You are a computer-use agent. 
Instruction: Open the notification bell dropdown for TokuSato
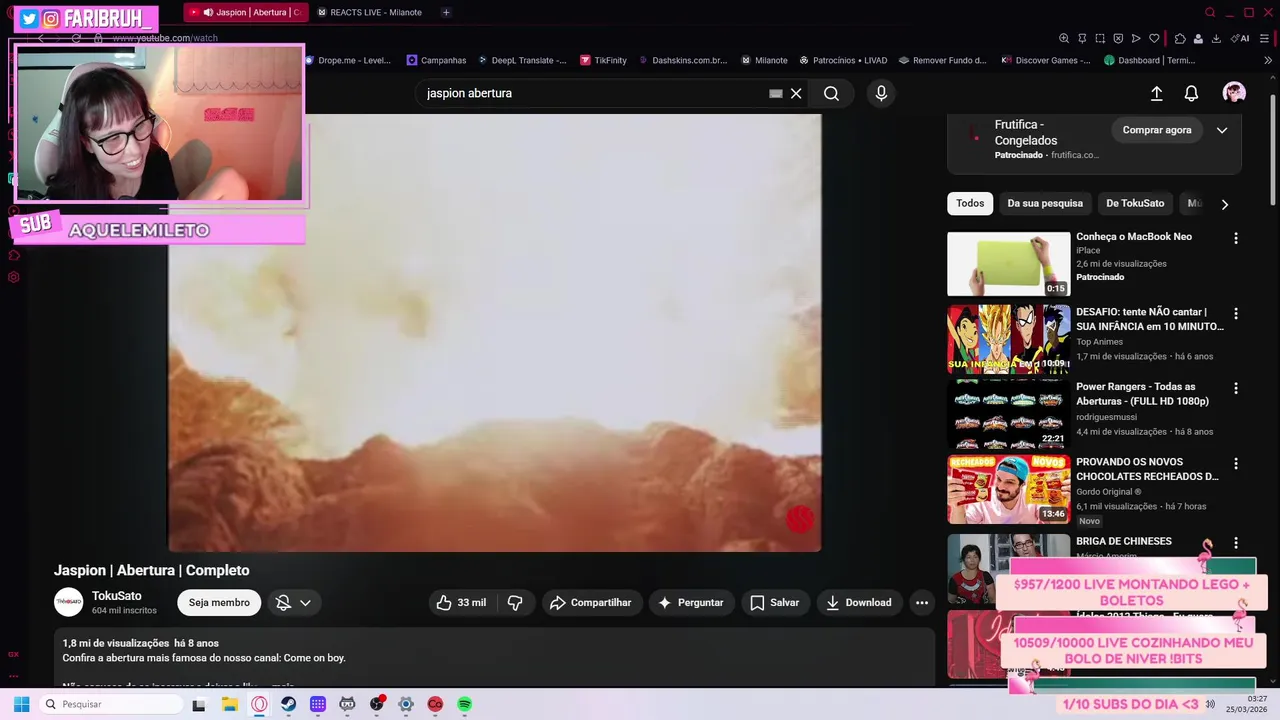(294, 602)
